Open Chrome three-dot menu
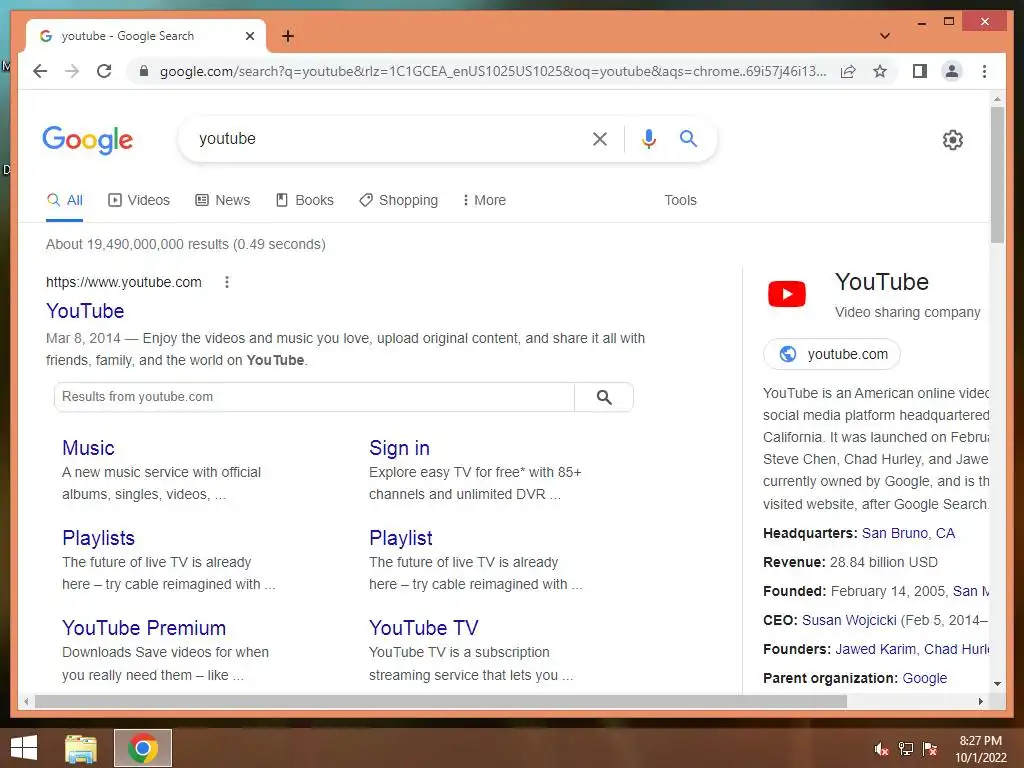This screenshot has height=768, width=1024. (x=984, y=71)
